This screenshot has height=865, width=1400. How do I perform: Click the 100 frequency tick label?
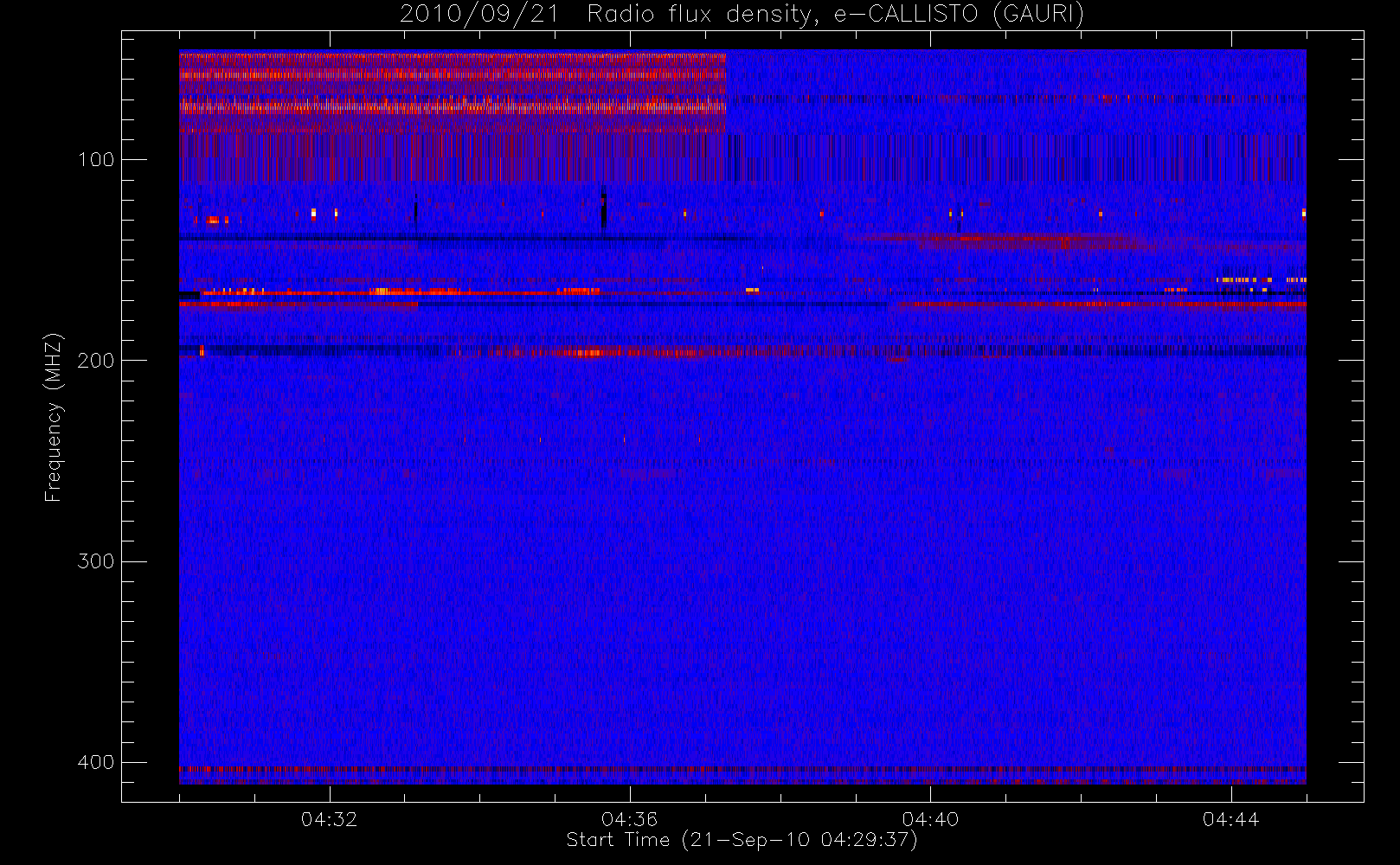pos(96,160)
